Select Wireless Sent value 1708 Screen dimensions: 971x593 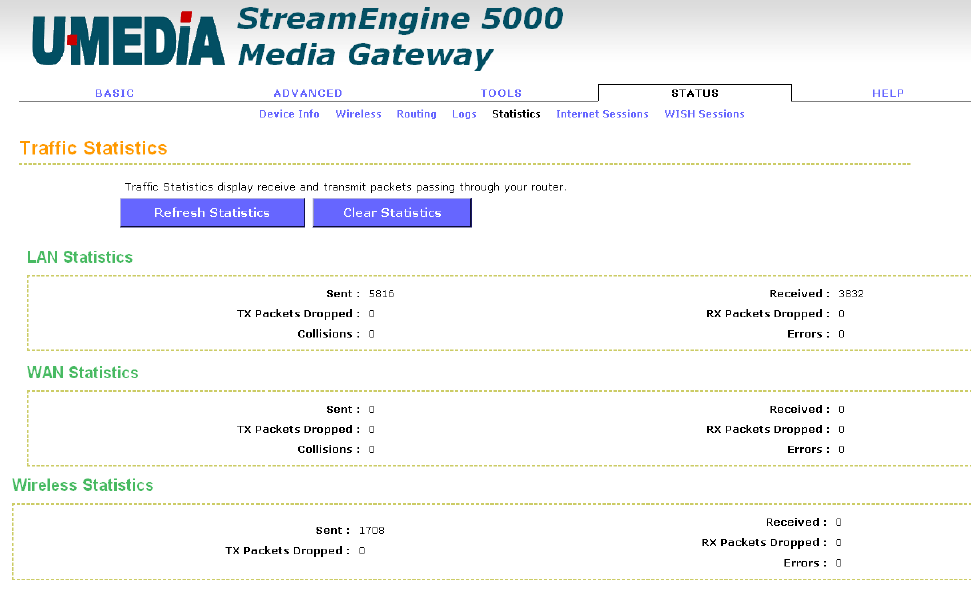[372, 530]
